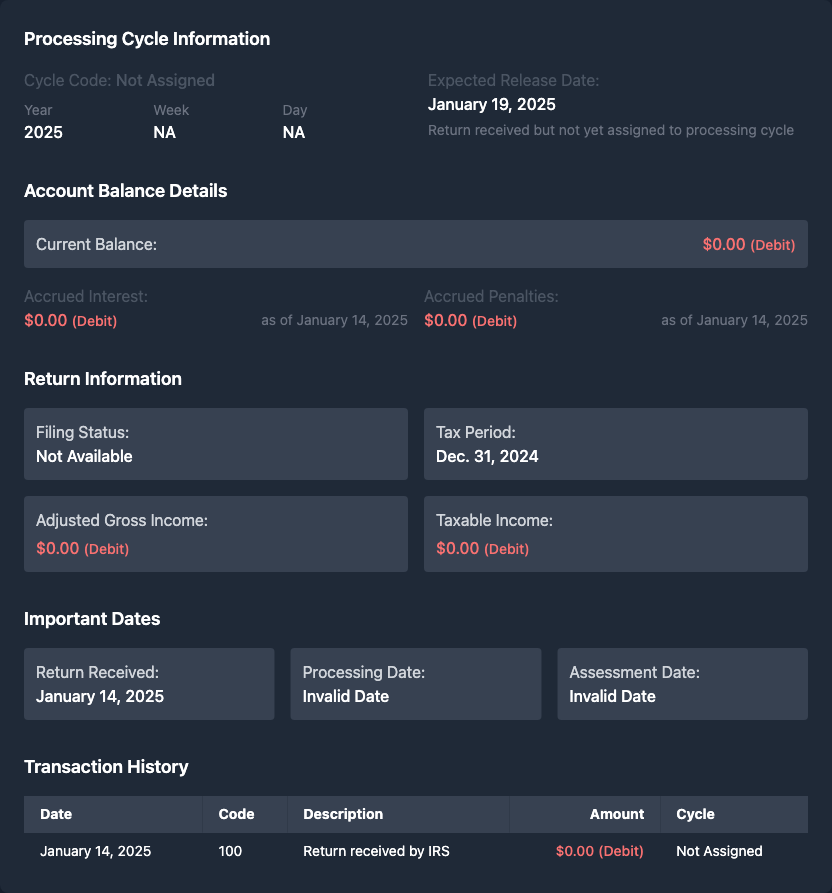The width and height of the screenshot is (832, 893).
Task: Sort by the Date column header
Action: tap(56, 814)
